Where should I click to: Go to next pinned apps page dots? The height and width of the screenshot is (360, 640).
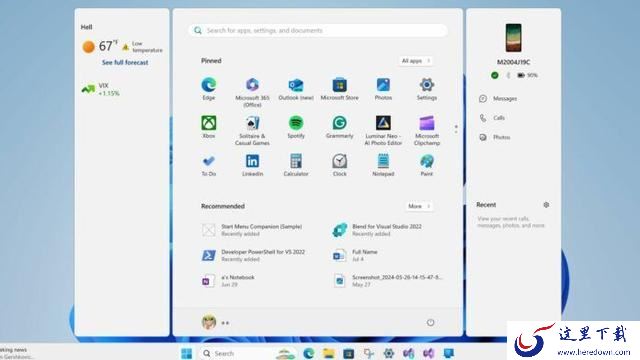[x=456, y=129]
